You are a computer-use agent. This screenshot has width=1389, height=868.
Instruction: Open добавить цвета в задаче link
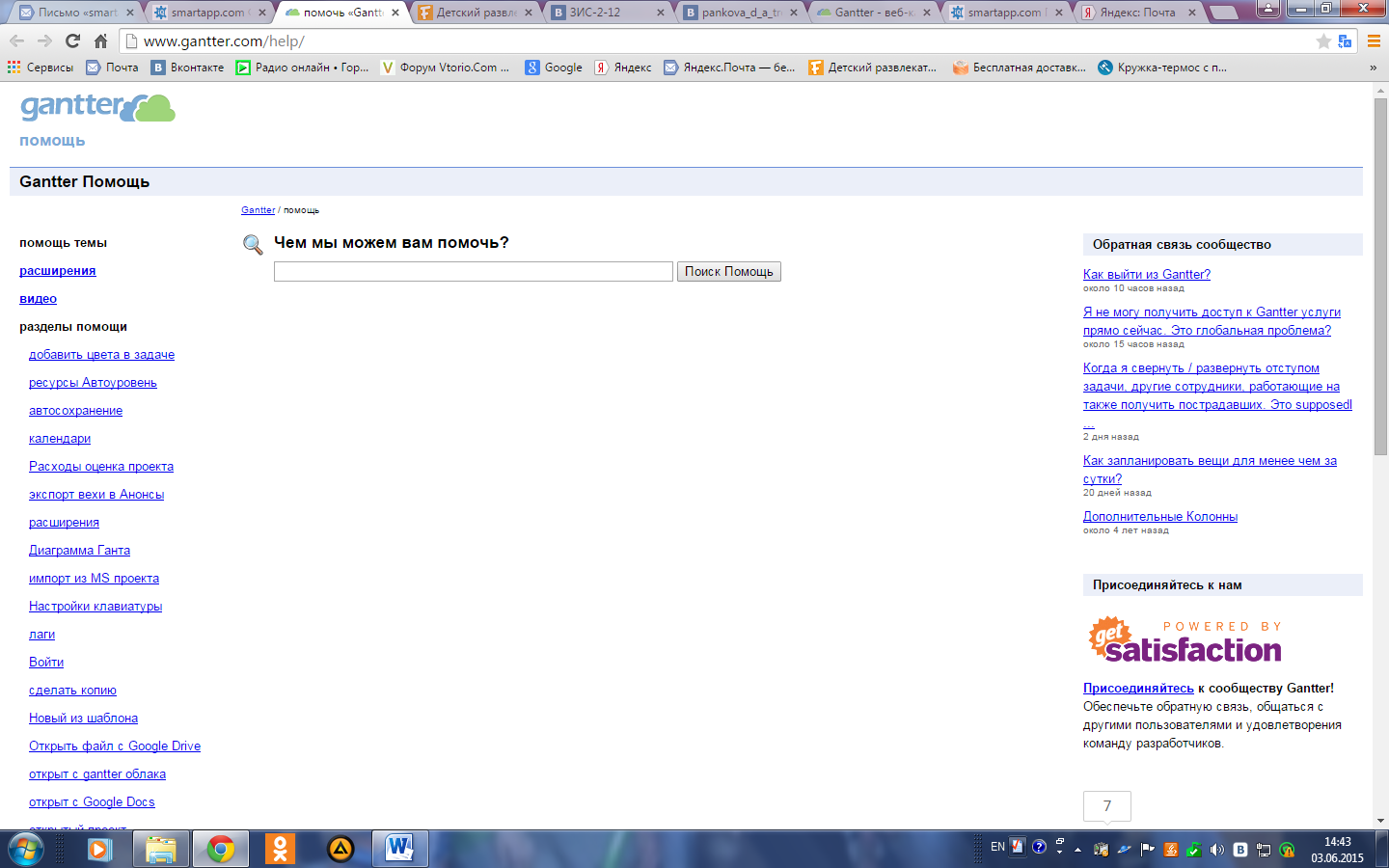(101, 355)
